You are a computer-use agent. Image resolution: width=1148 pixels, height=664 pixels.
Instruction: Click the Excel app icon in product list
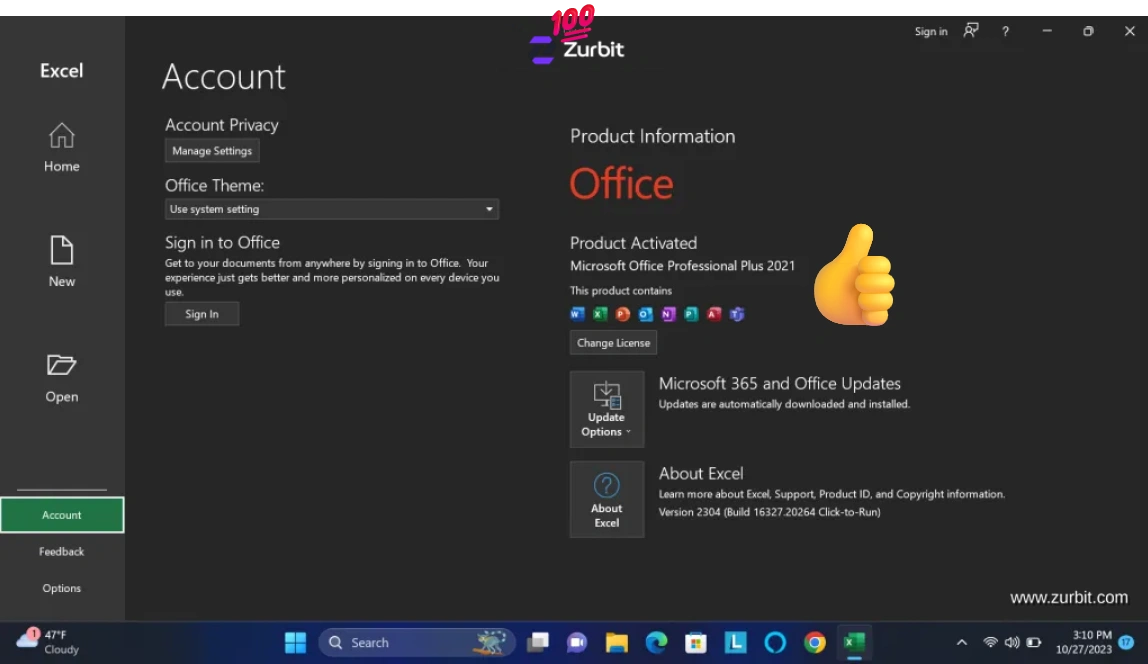[600, 314]
